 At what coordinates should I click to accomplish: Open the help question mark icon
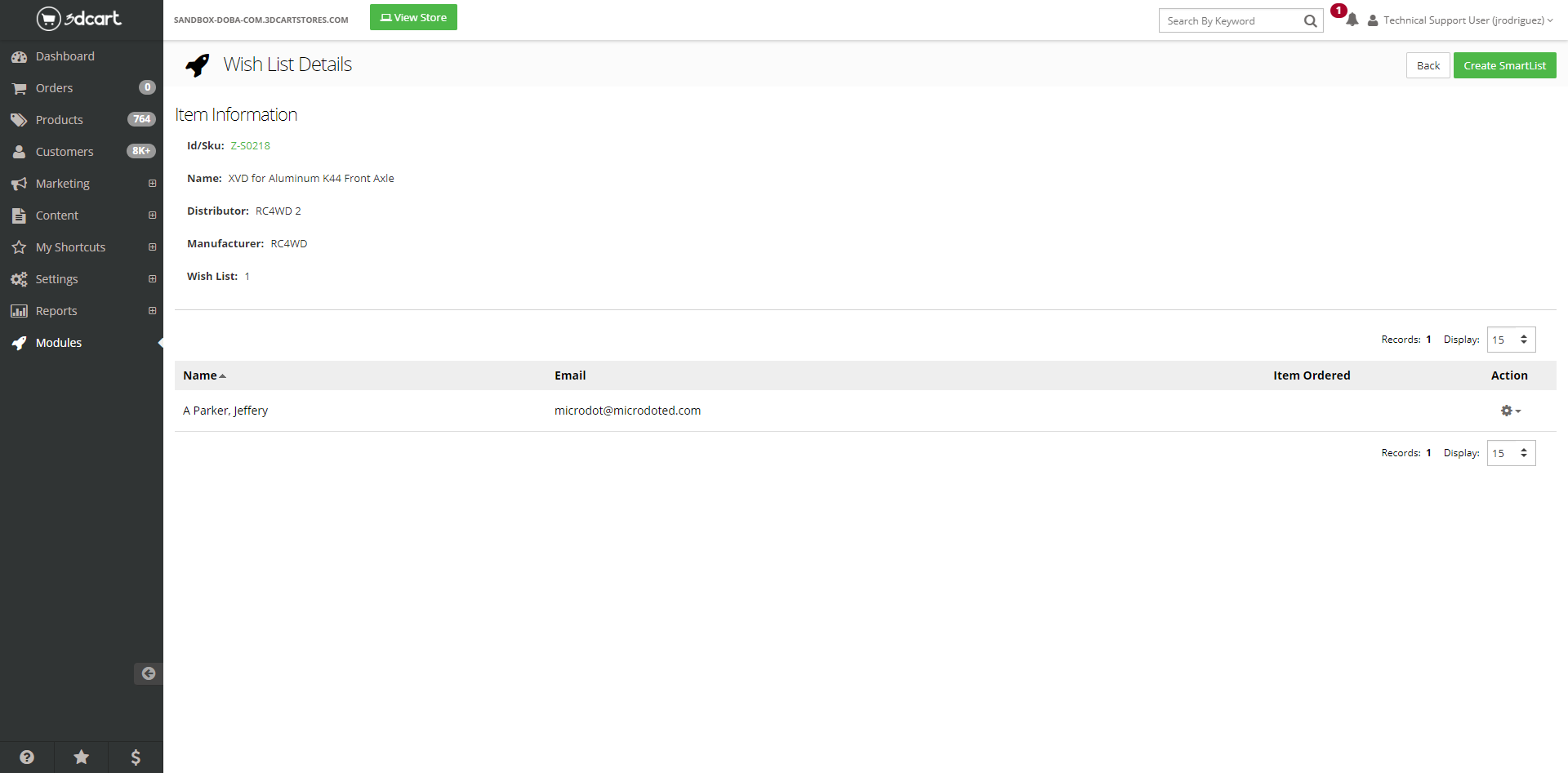coord(27,757)
